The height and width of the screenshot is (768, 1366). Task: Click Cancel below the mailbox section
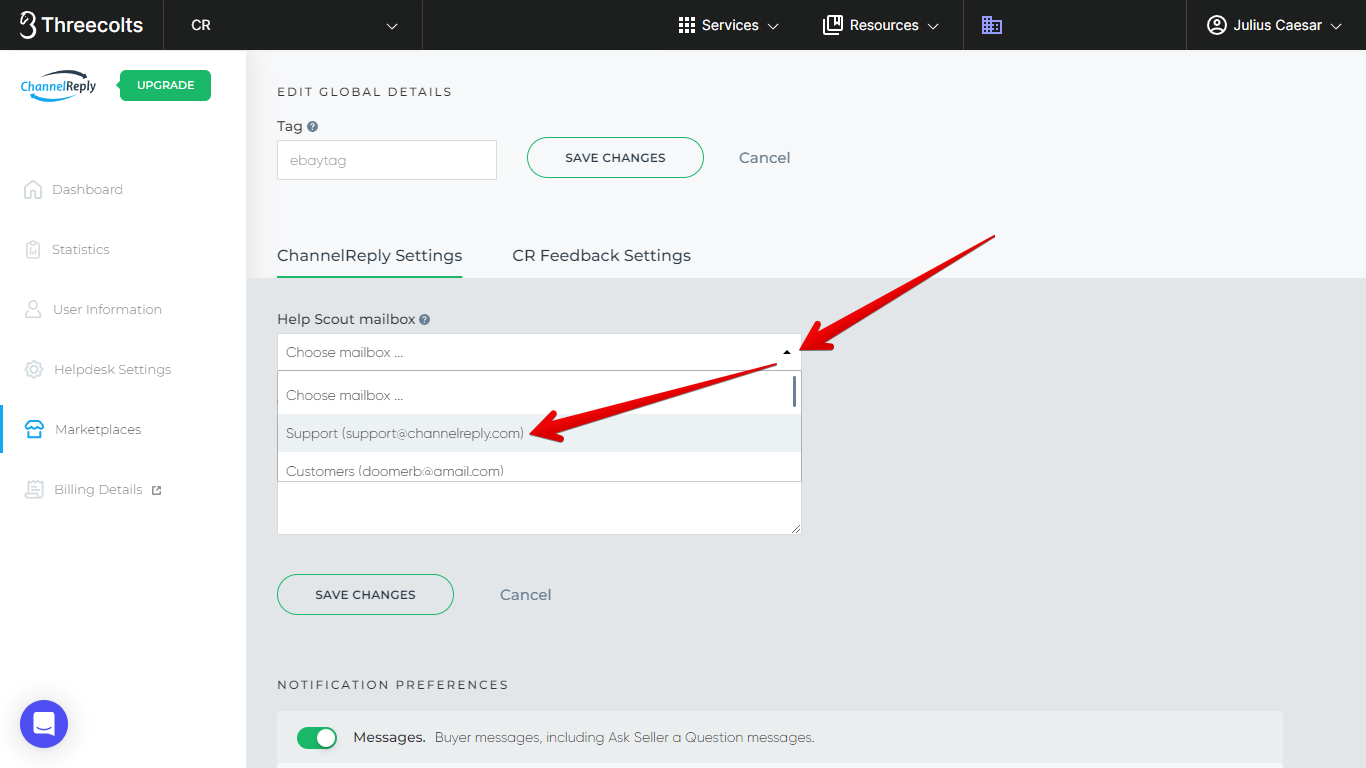526,595
